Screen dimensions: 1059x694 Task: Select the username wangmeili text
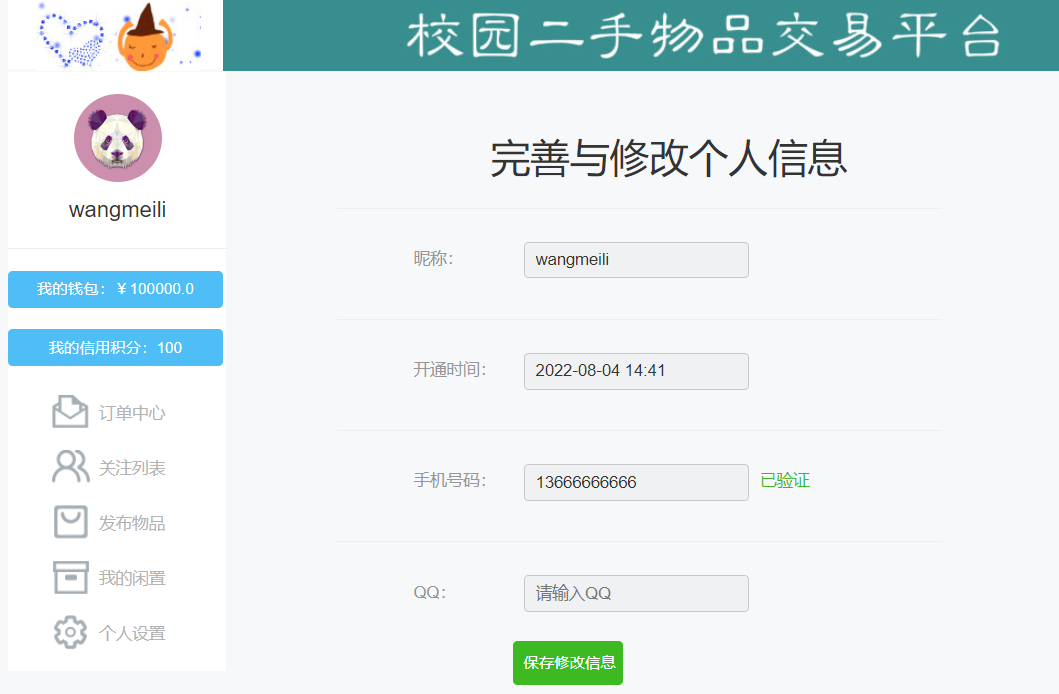[117, 210]
